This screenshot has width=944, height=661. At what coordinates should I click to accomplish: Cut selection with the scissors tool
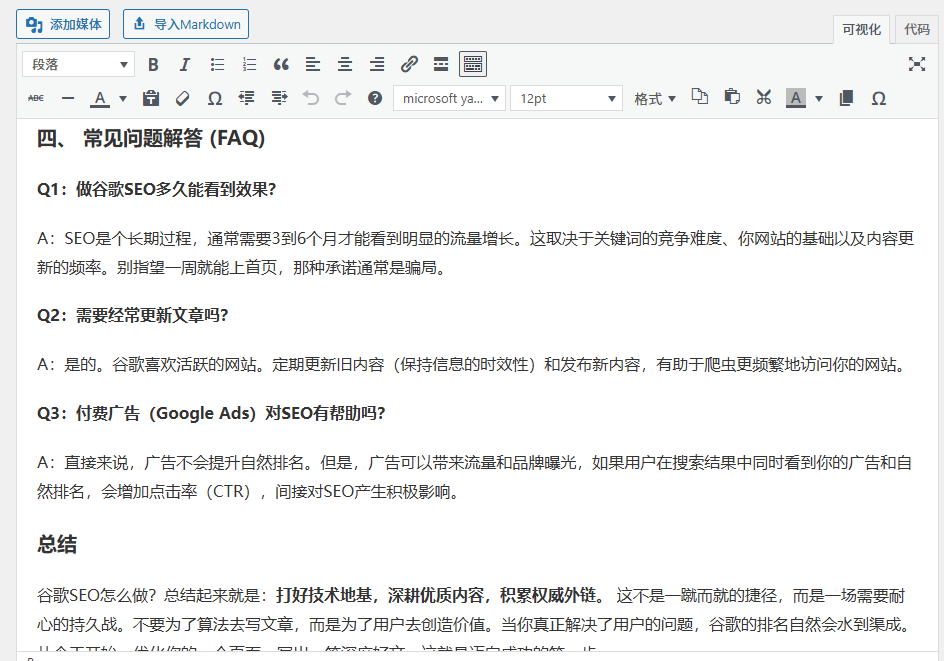click(x=763, y=98)
